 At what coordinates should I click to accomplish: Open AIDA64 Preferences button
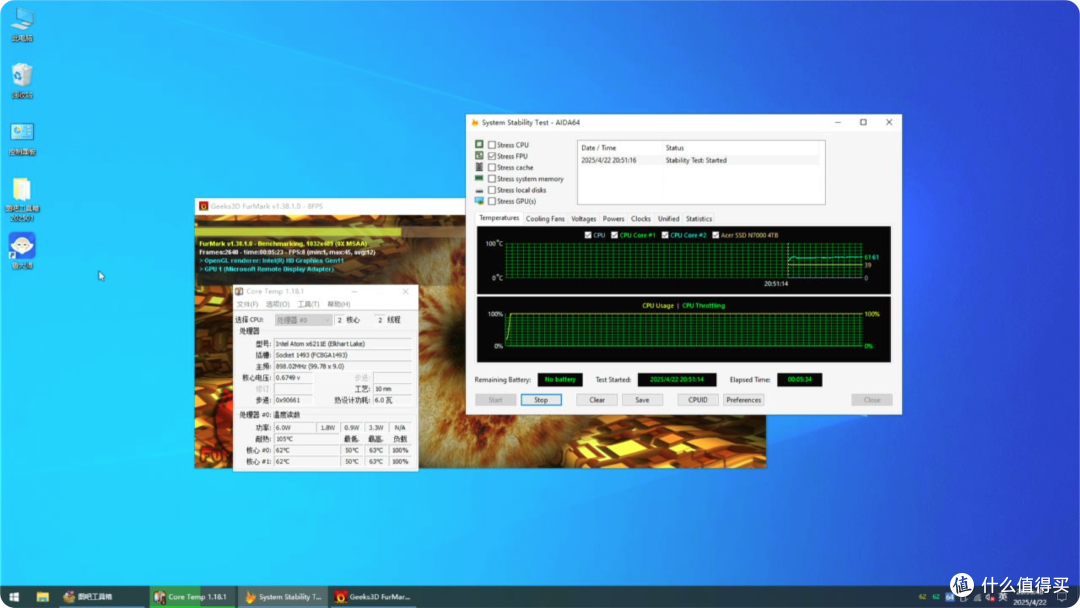[743, 400]
